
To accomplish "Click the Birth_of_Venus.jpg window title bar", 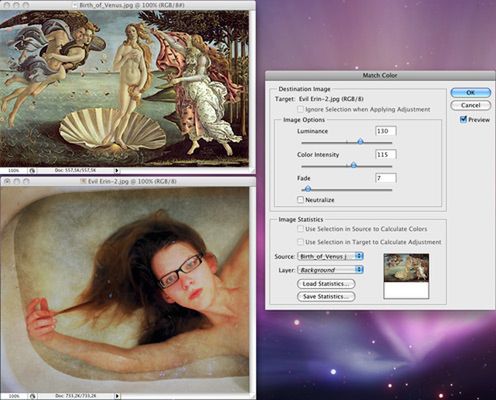I will 128,5.
